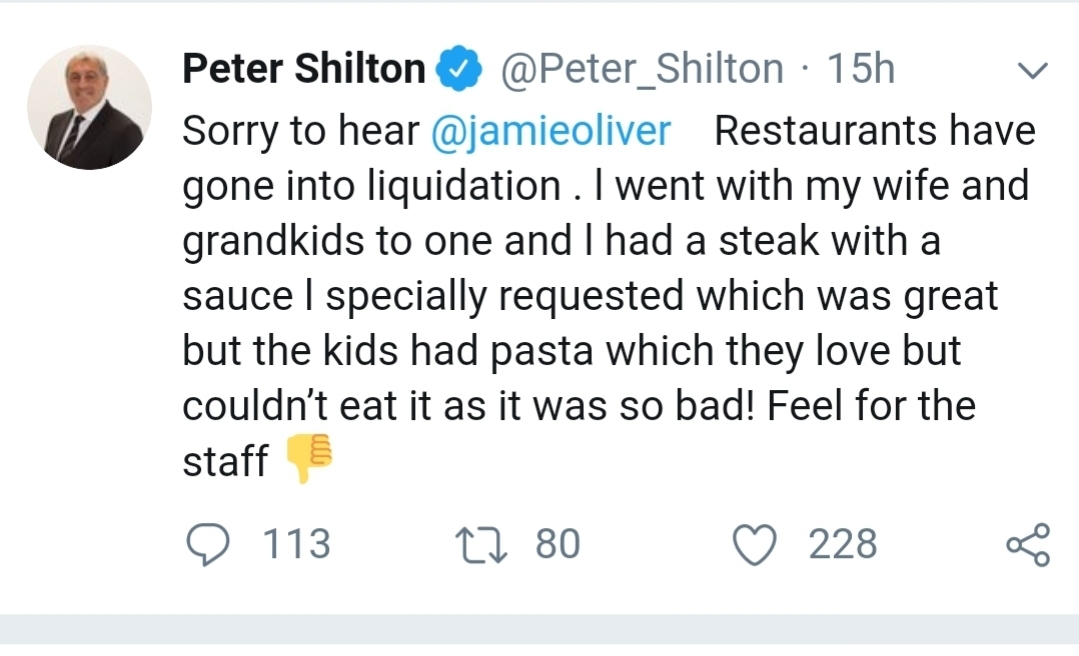
Task: Click the word liquidation in the tweet
Action: click(x=464, y=187)
